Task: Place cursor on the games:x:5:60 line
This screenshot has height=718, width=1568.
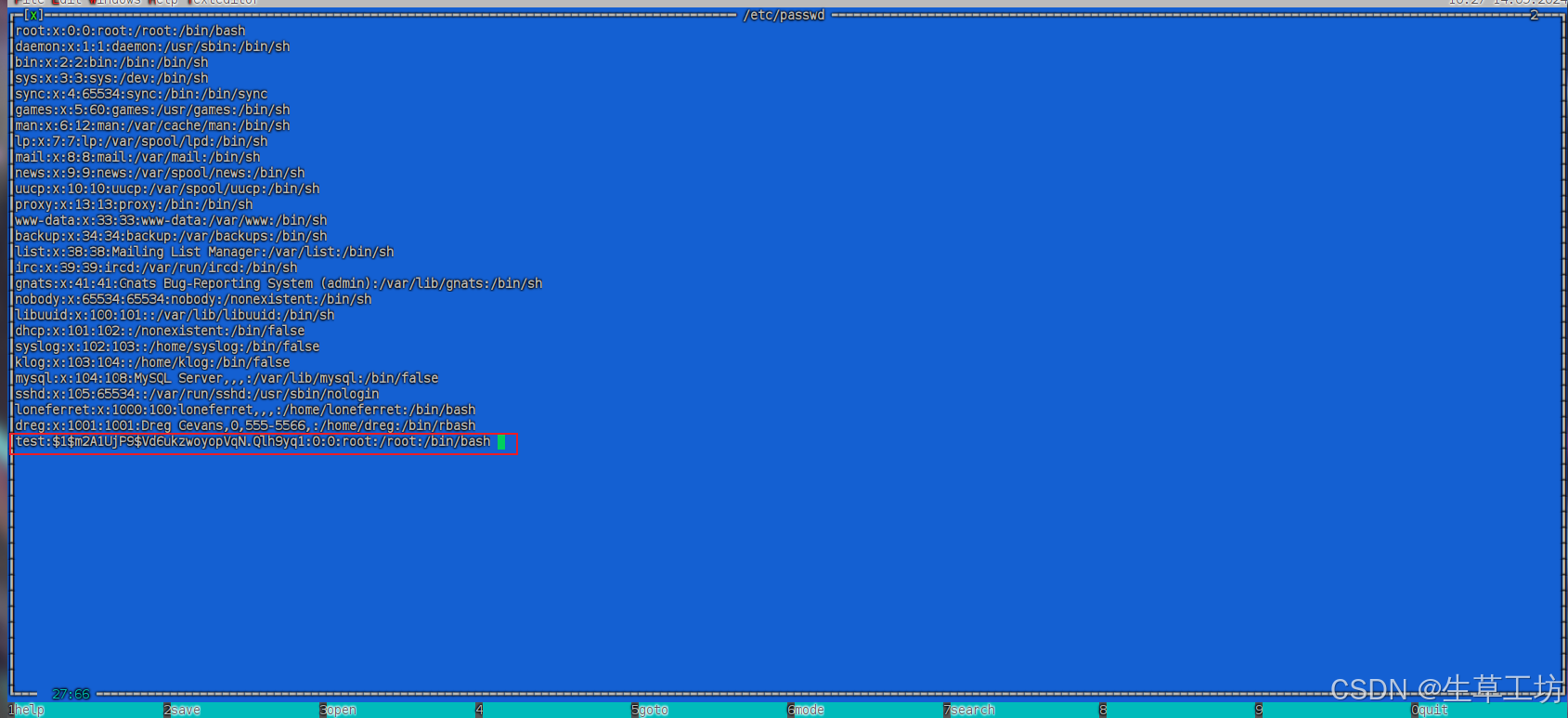Action: (x=152, y=110)
